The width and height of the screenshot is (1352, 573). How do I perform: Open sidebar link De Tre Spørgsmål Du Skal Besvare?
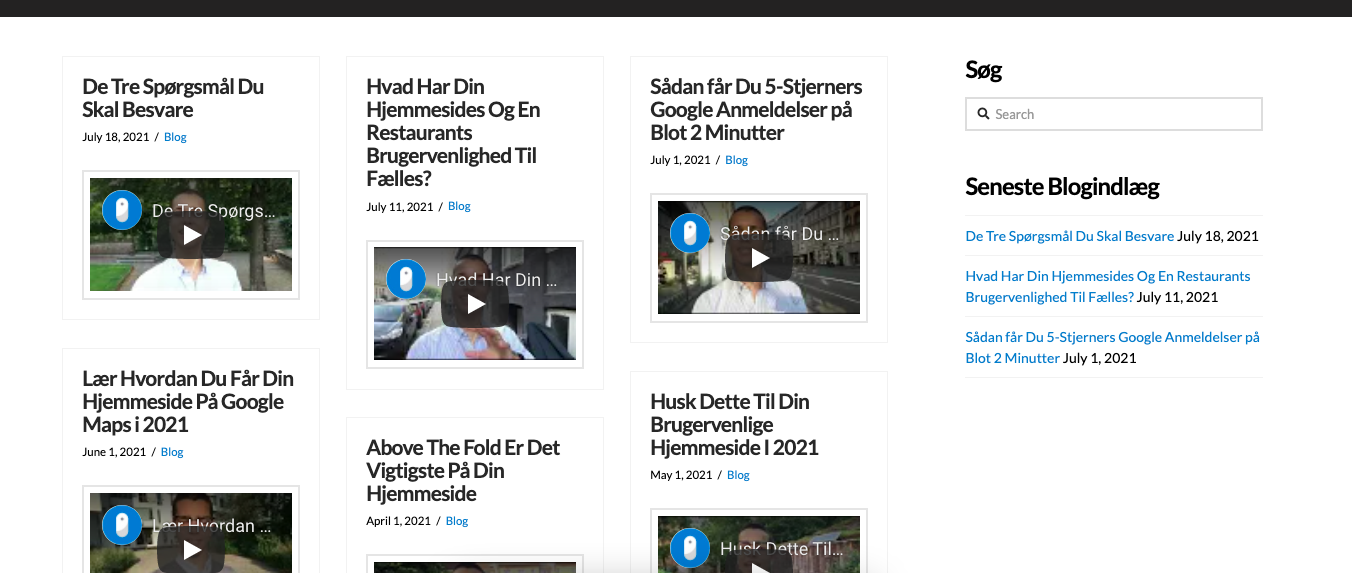1069,236
